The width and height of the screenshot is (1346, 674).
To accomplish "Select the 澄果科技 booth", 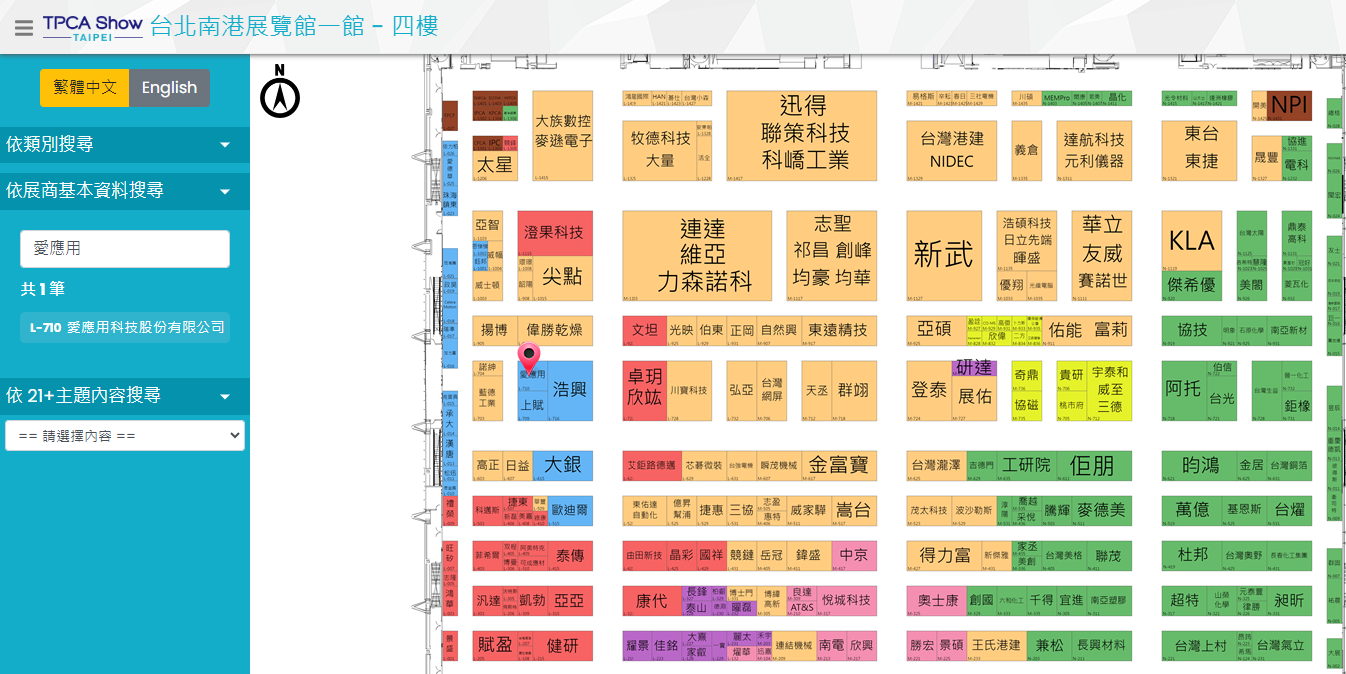I will [555, 232].
